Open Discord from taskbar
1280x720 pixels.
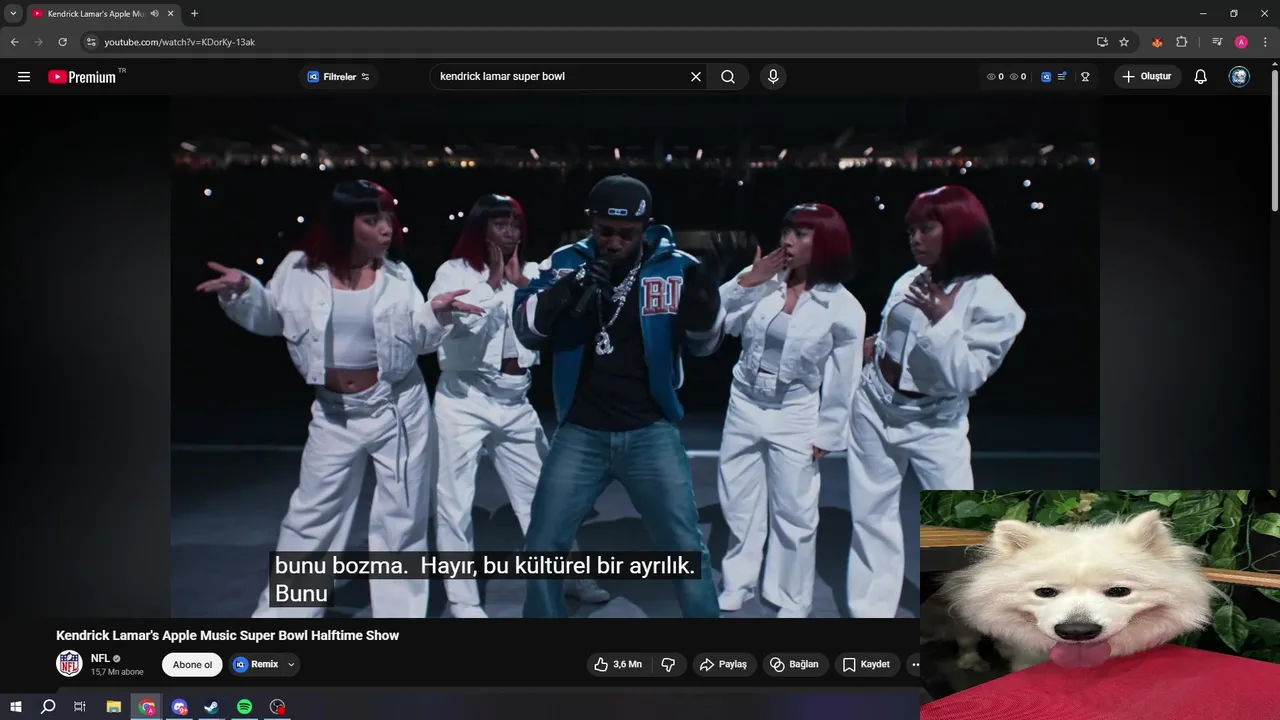click(179, 706)
